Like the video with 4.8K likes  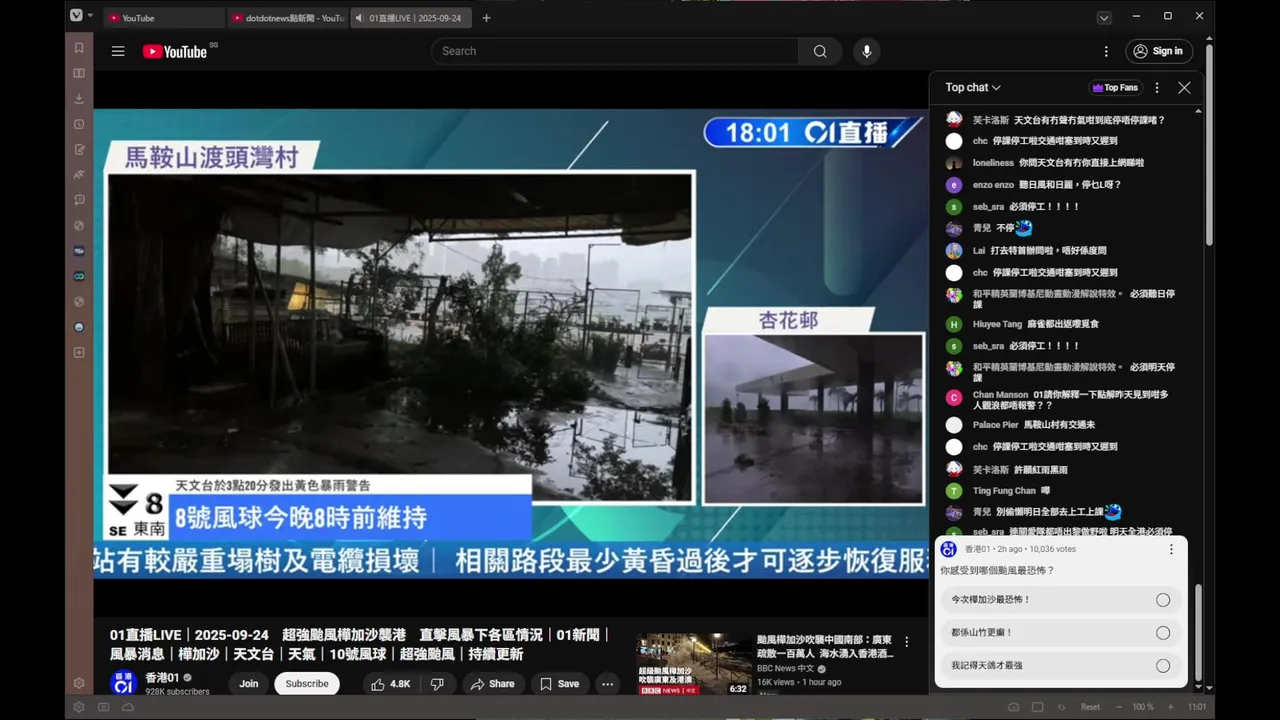[390, 684]
